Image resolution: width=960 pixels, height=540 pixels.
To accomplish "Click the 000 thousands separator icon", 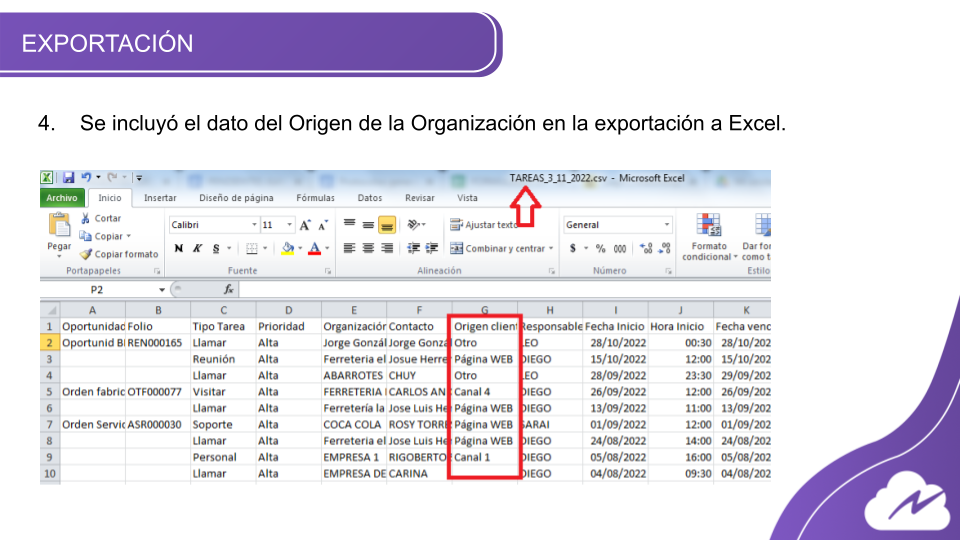I will pos(620,248).
